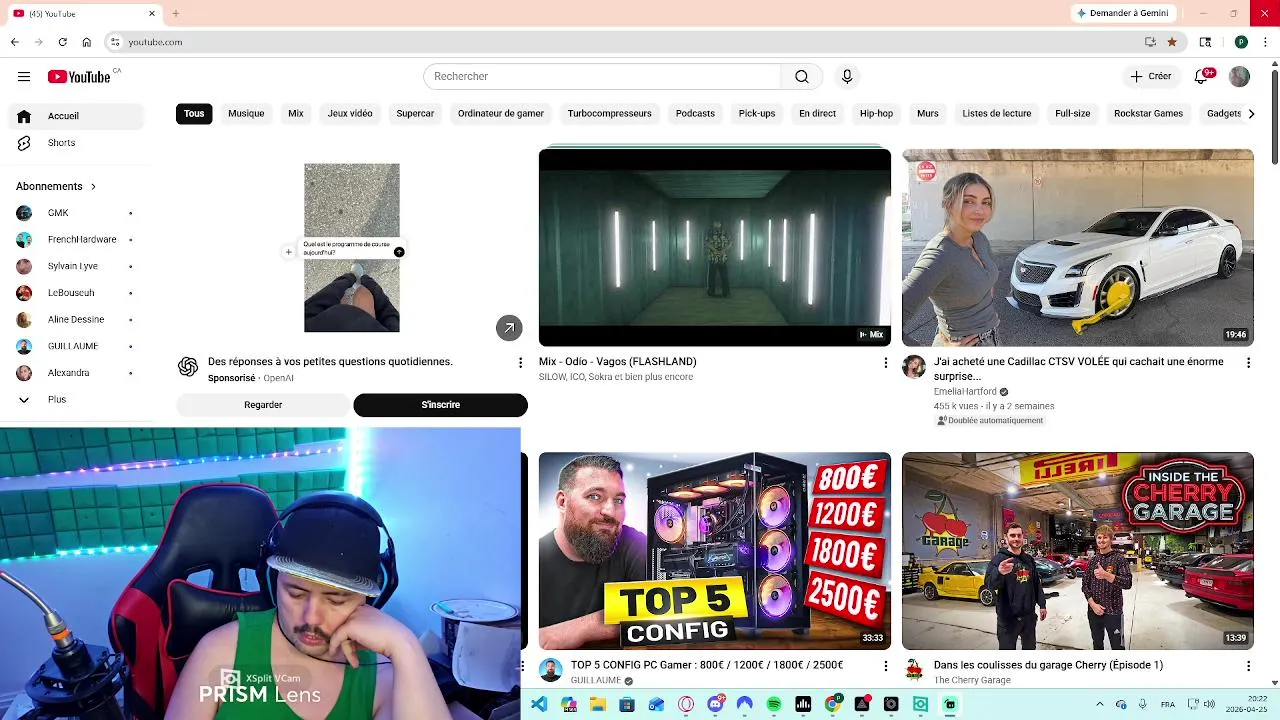Select the Tous filter chip
The image size is (1280, 720).
[194, 113]
